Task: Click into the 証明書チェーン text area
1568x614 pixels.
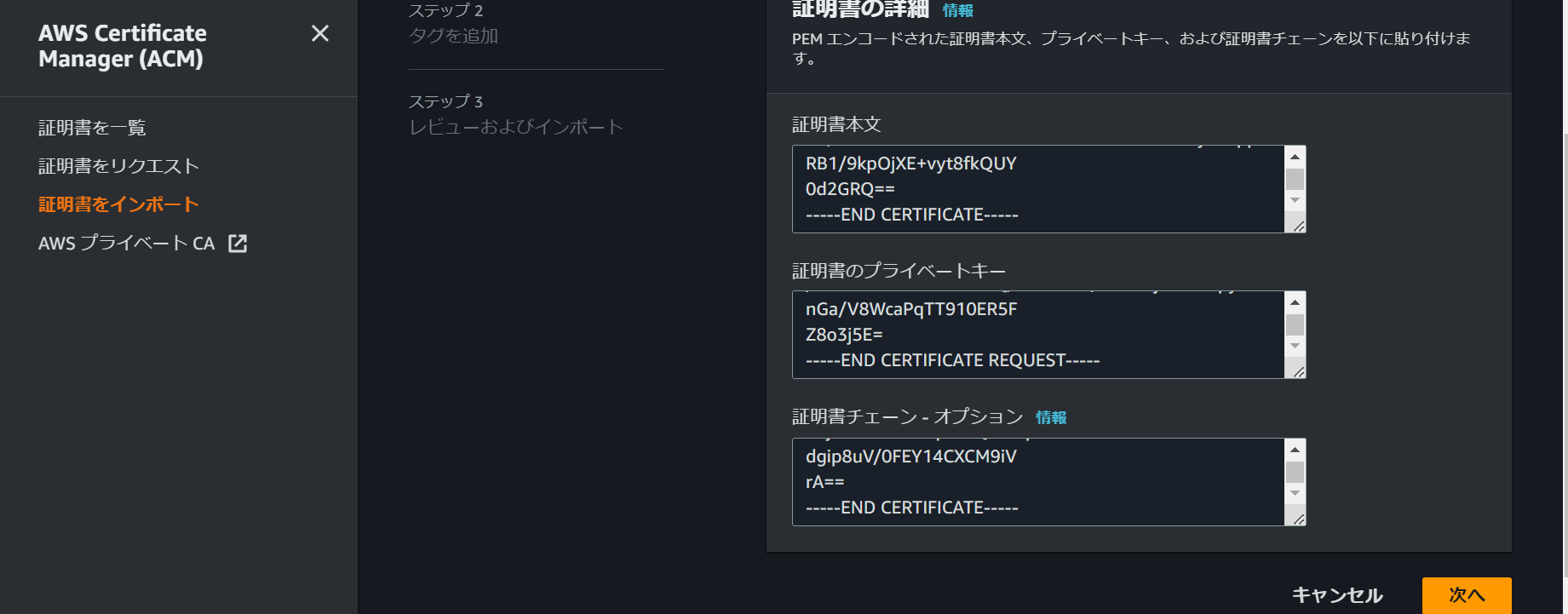Action: coord(1038,482)
